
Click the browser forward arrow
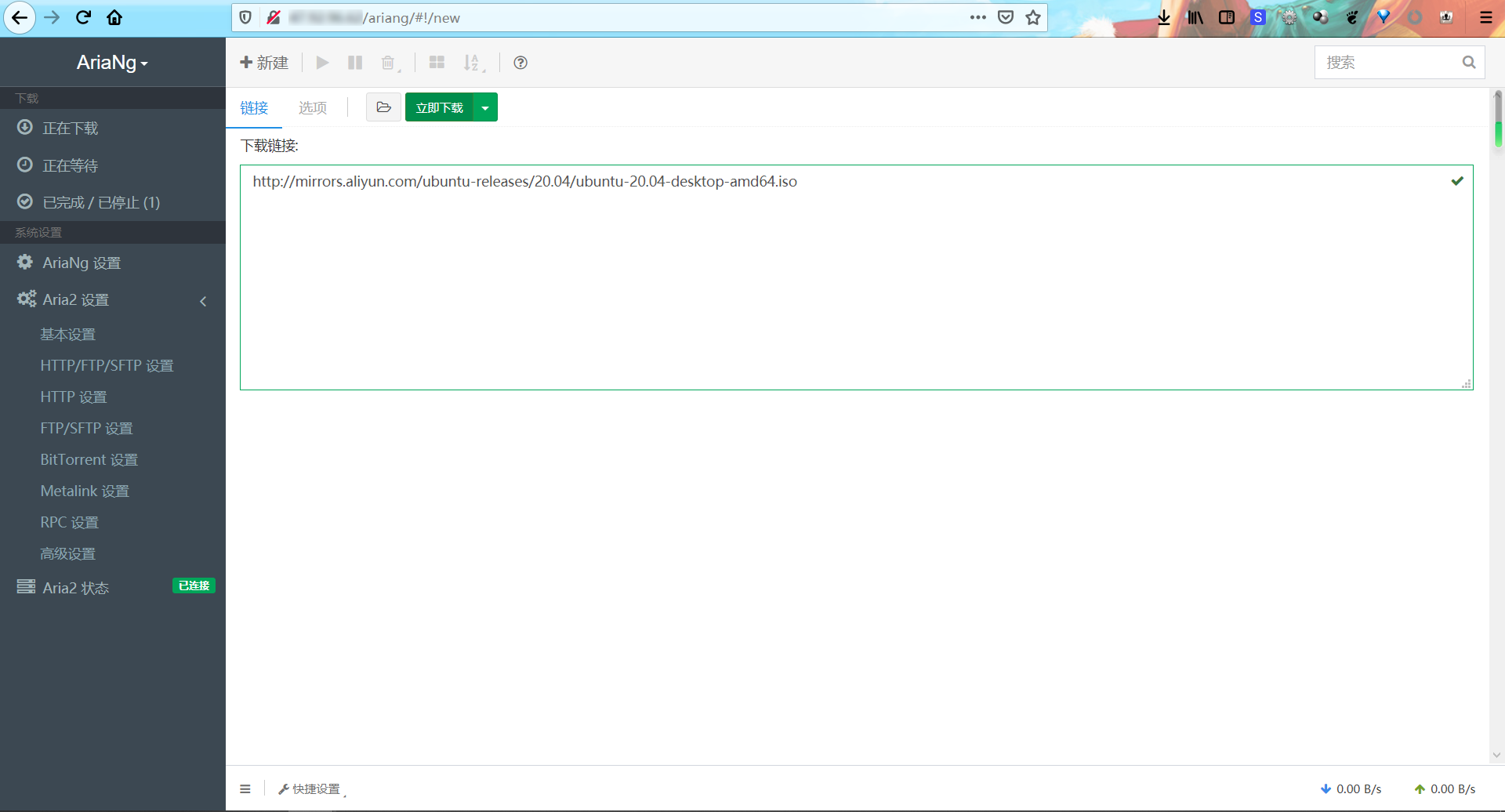tap(52, 17)
